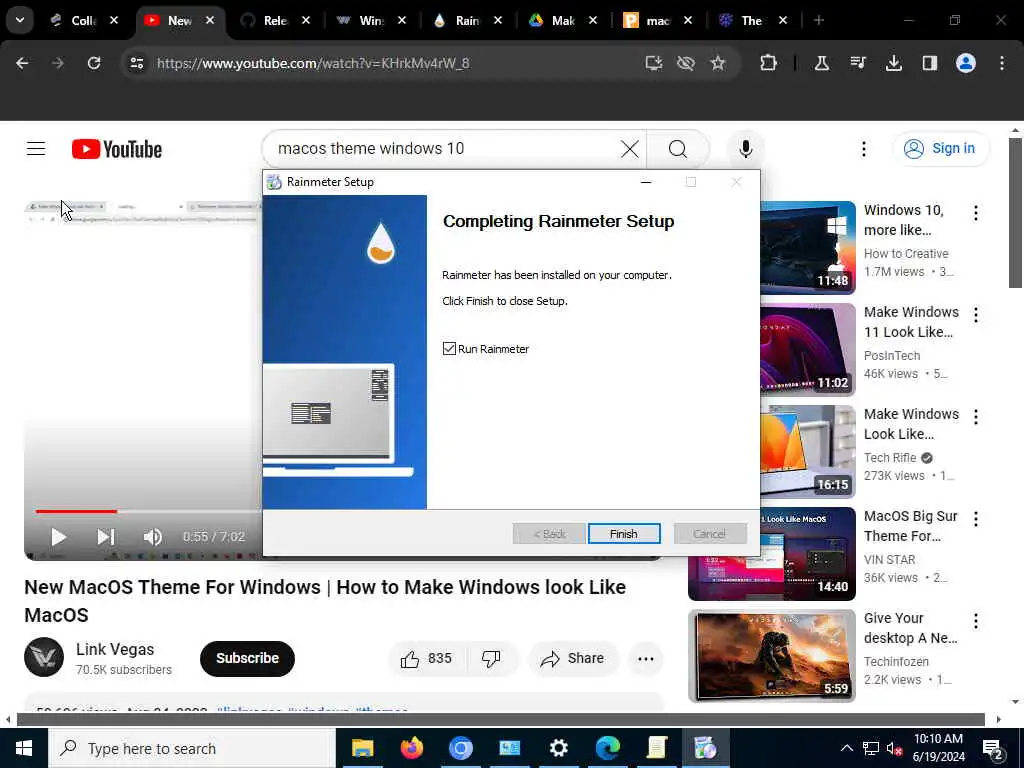Open Firefox from the taskbar
Viewport: 1024px width, 768px height.
411,748
